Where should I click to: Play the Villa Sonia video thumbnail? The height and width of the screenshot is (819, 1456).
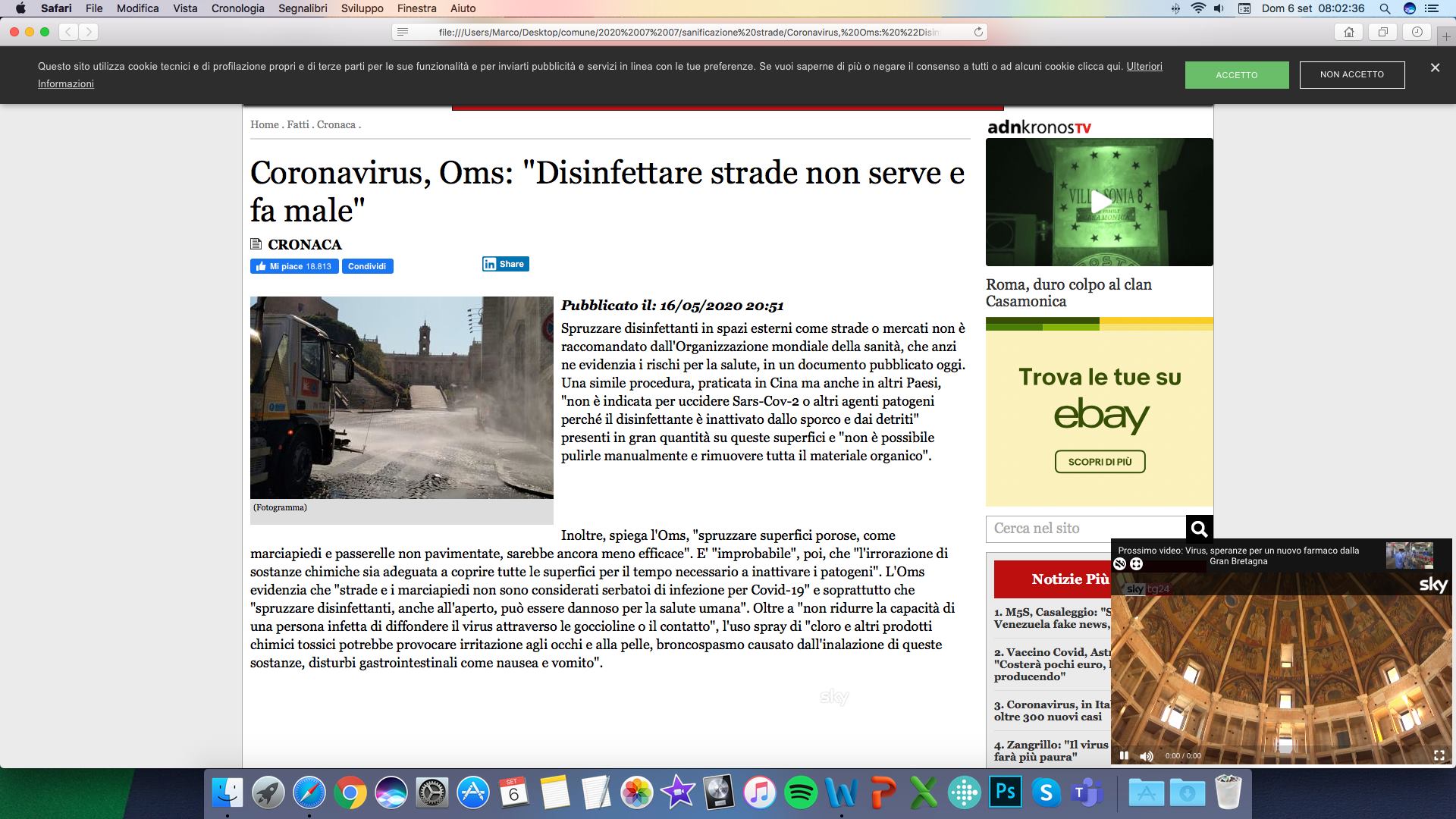pyautogui.click(x=1099, y=202)
